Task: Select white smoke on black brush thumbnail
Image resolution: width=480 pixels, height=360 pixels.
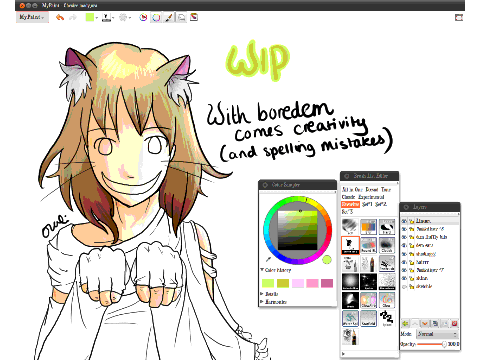Action: point(350,300)
